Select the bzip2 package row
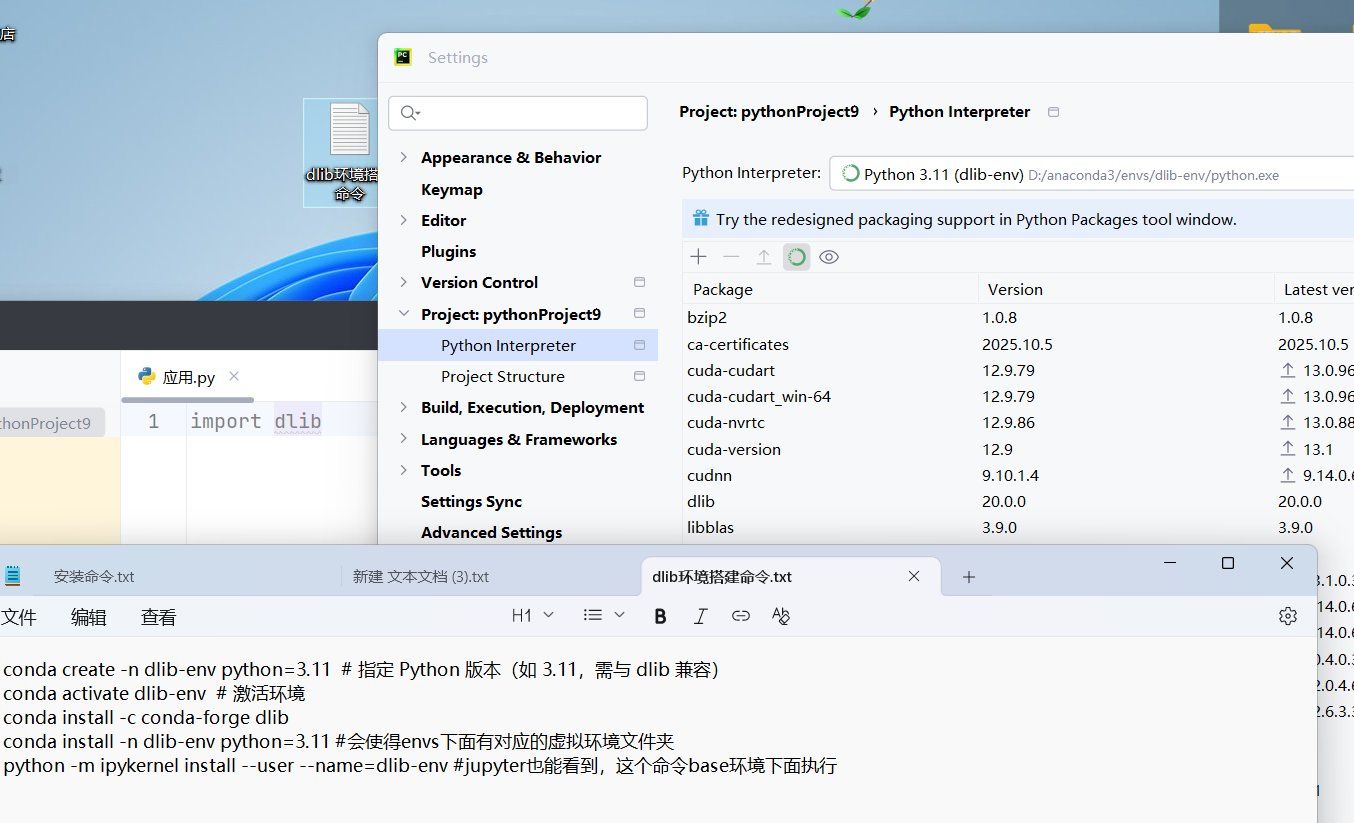The width and height of the screenshot is (1354, 823). coord(1018,317)
